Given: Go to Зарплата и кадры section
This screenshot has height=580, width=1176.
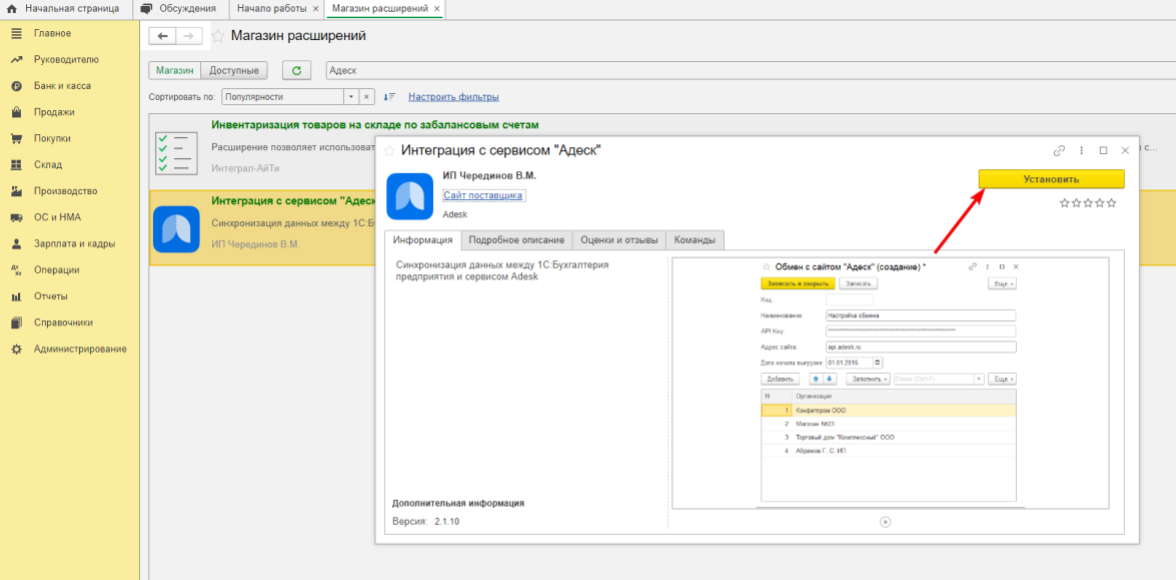Looking at the screenshot, I should tap(74, 244).
